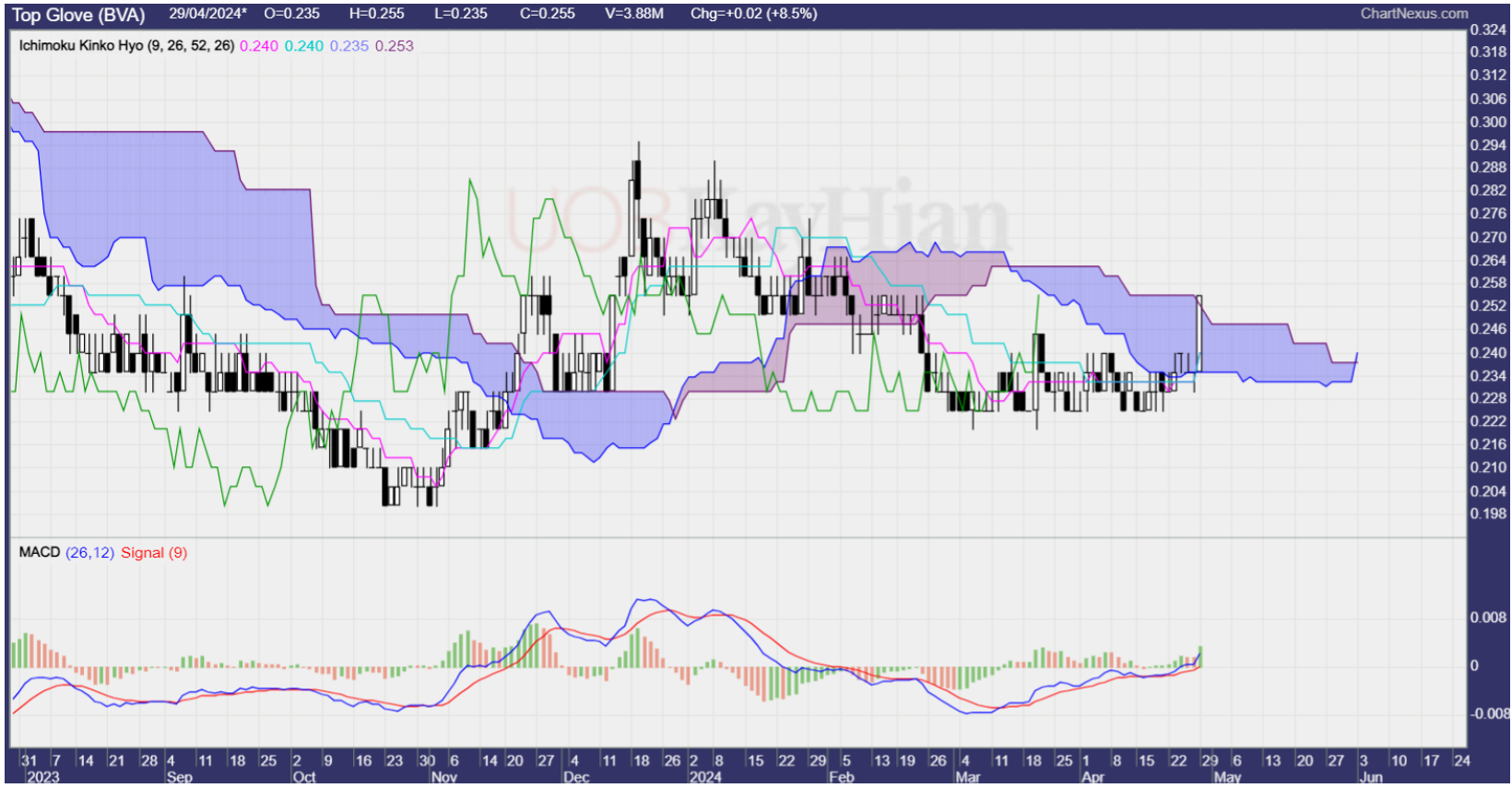The width and height of the screenshot is (1512, 788).
Task: Click the -0.008 MACD axis label
Action: pos(1488,714)
